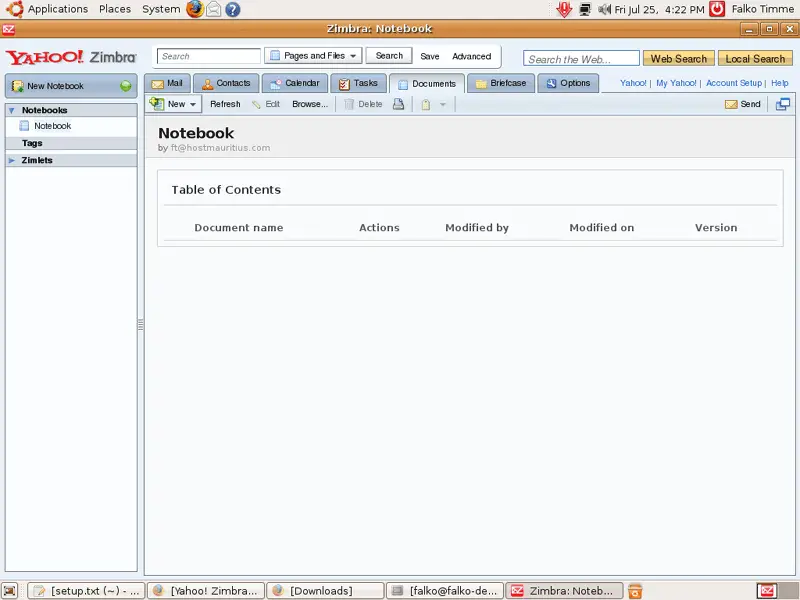Screen dimensions: 800x600
Task: Click the Show Desktop icon in bottom panel
Action: 10,591
